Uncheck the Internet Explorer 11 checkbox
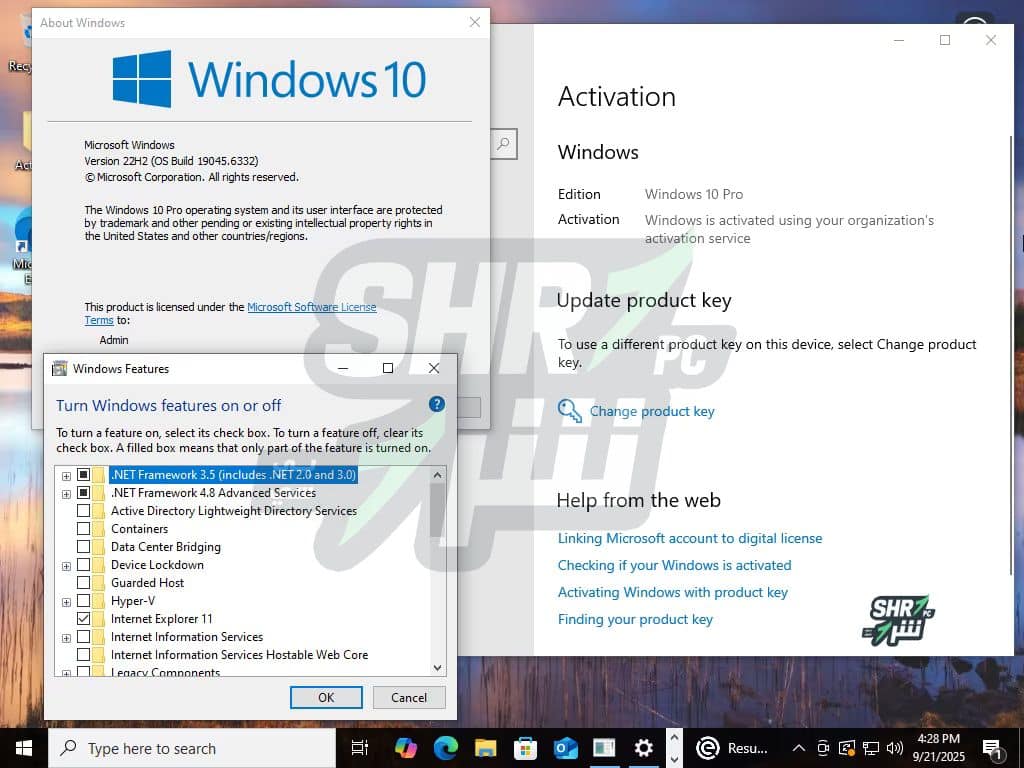 tap(84, 619)
